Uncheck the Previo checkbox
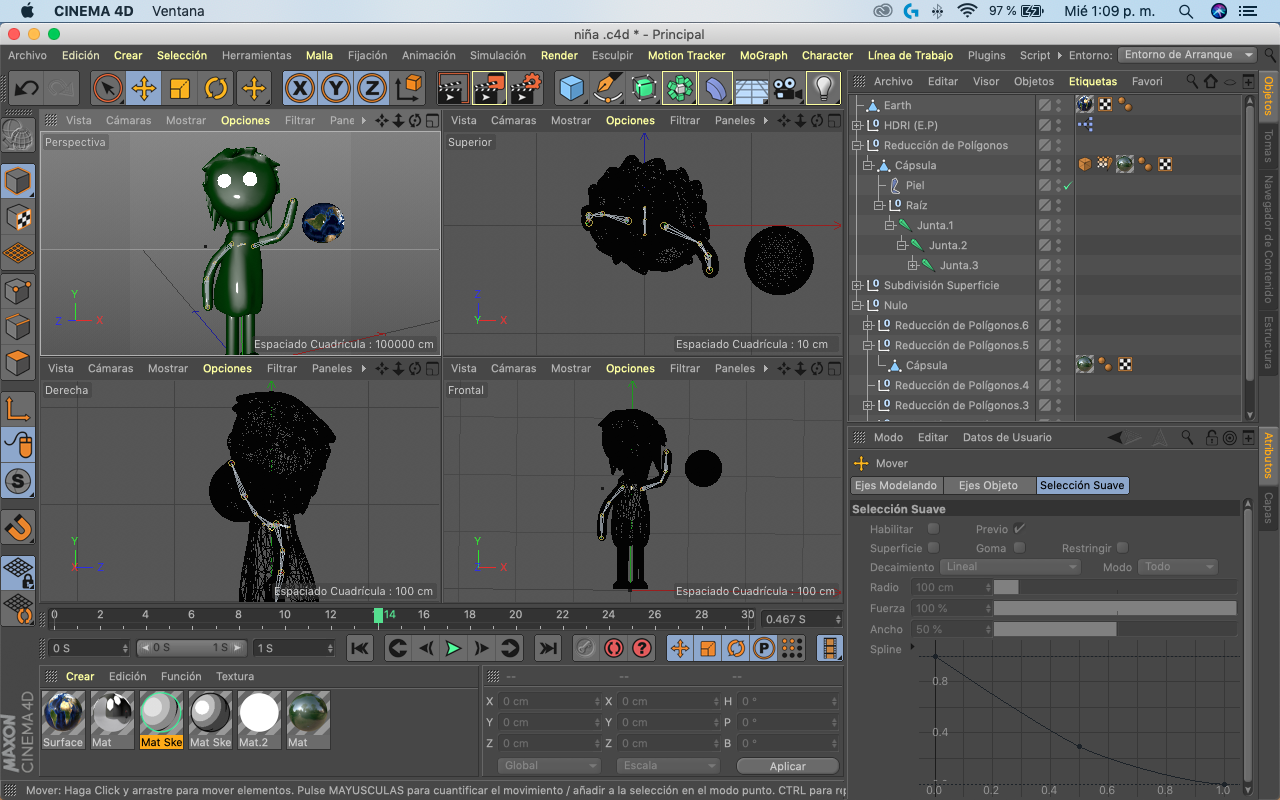1280x800 pixels. 1019,528
